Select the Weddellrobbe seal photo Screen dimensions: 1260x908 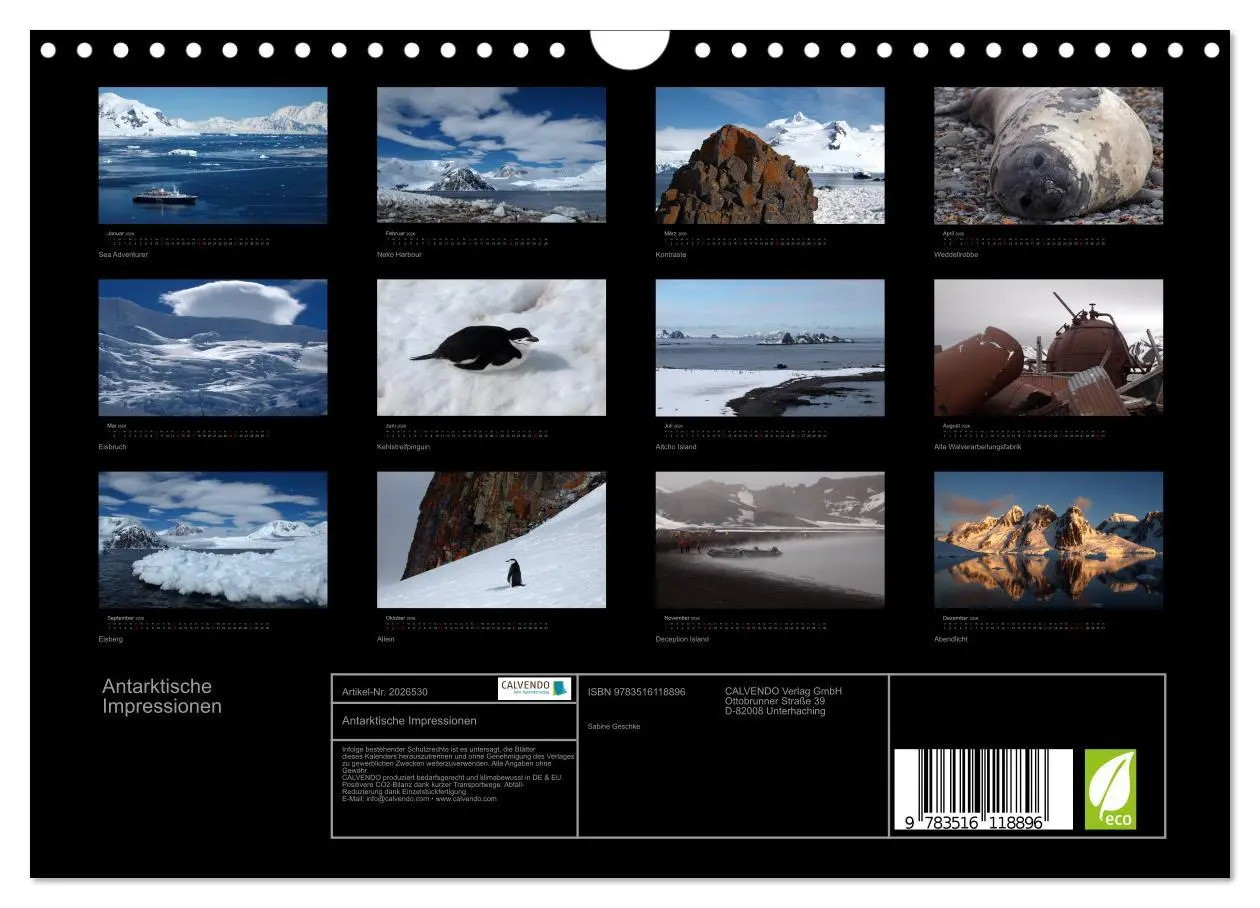(x=1049, y=156)
